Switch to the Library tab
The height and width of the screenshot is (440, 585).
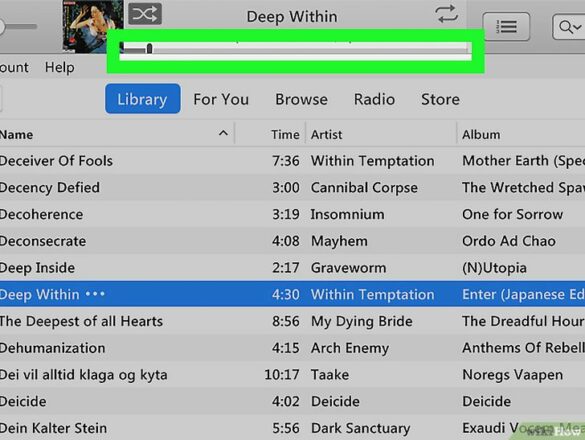[x=143, y=99]
